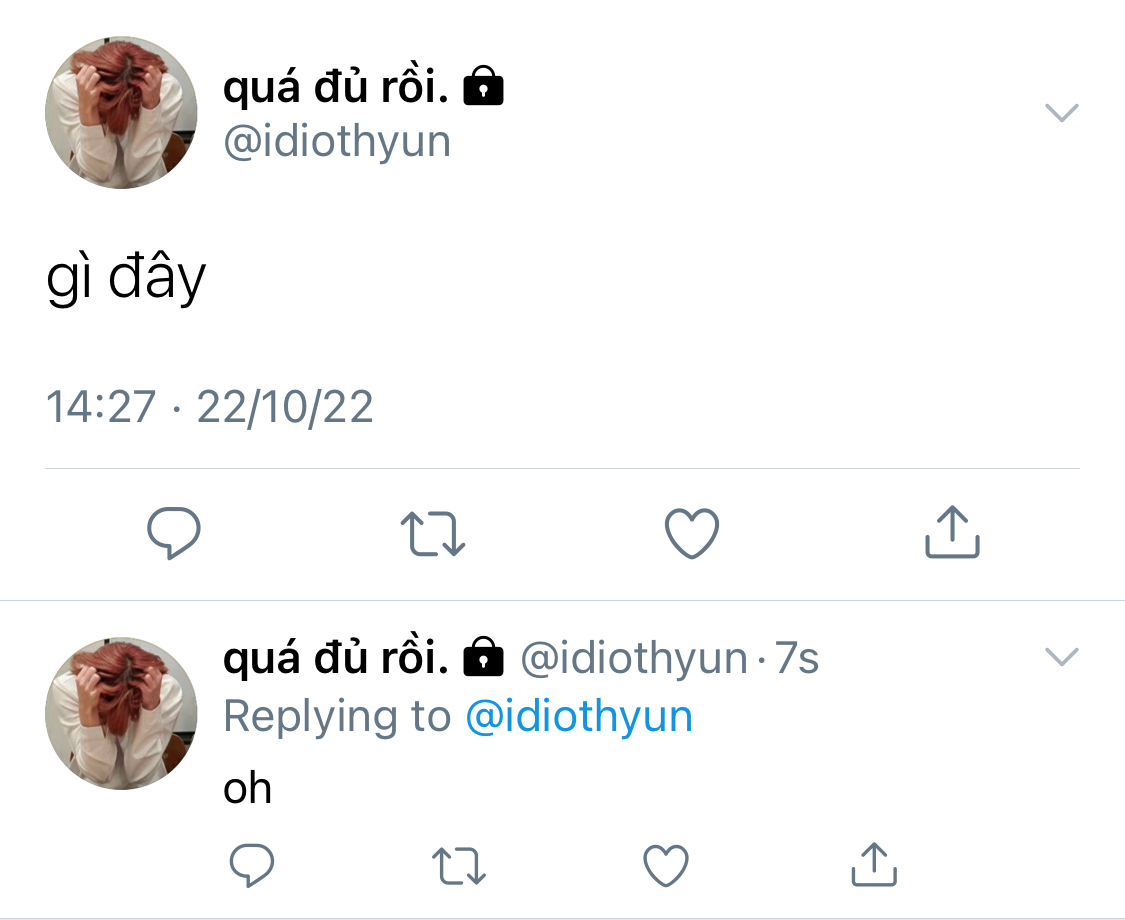Tap the avatar beside the "oh" reply

pyautogui.click(x=122, y=713)
